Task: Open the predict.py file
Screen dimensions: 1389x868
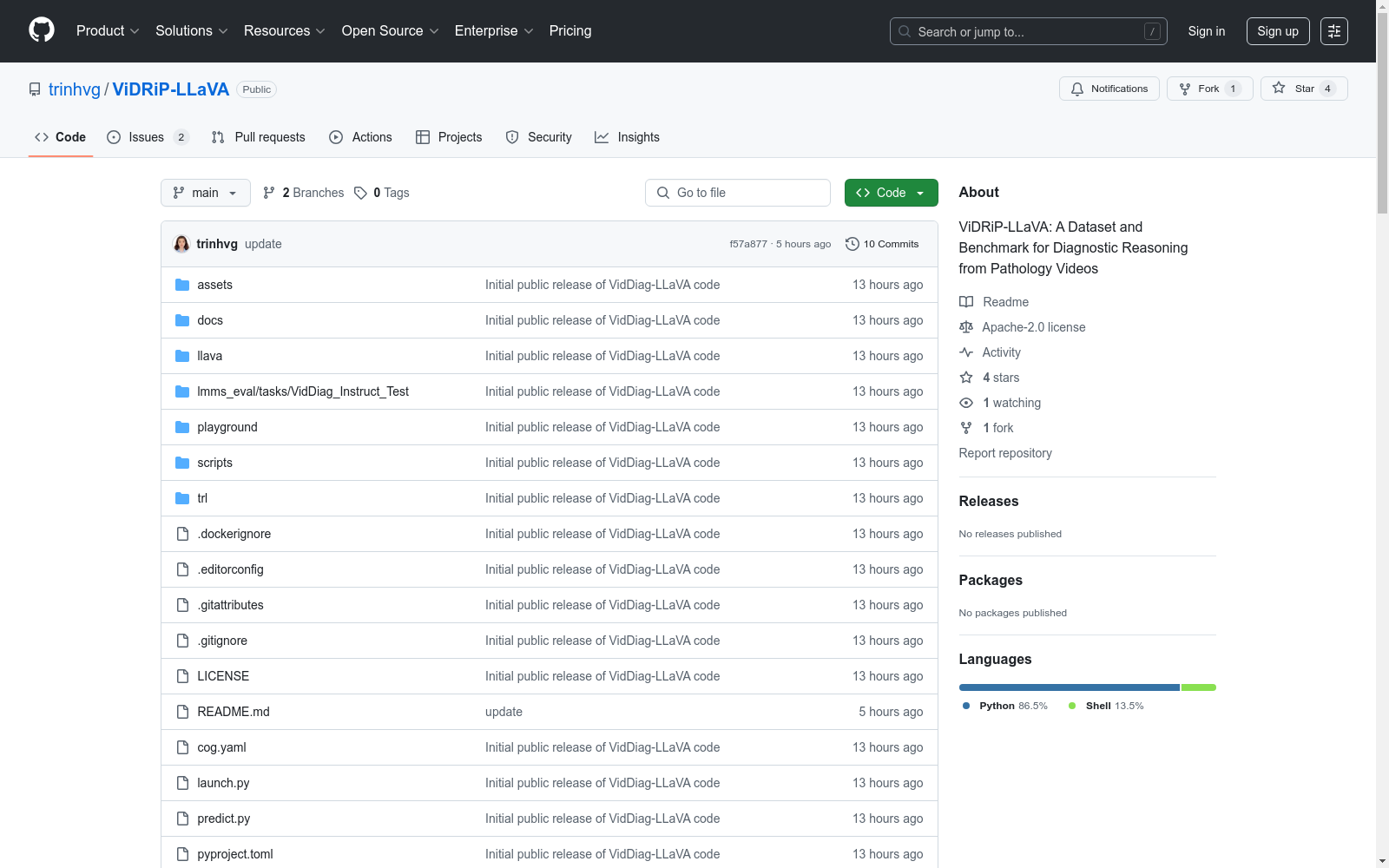Action: [223, 819]
